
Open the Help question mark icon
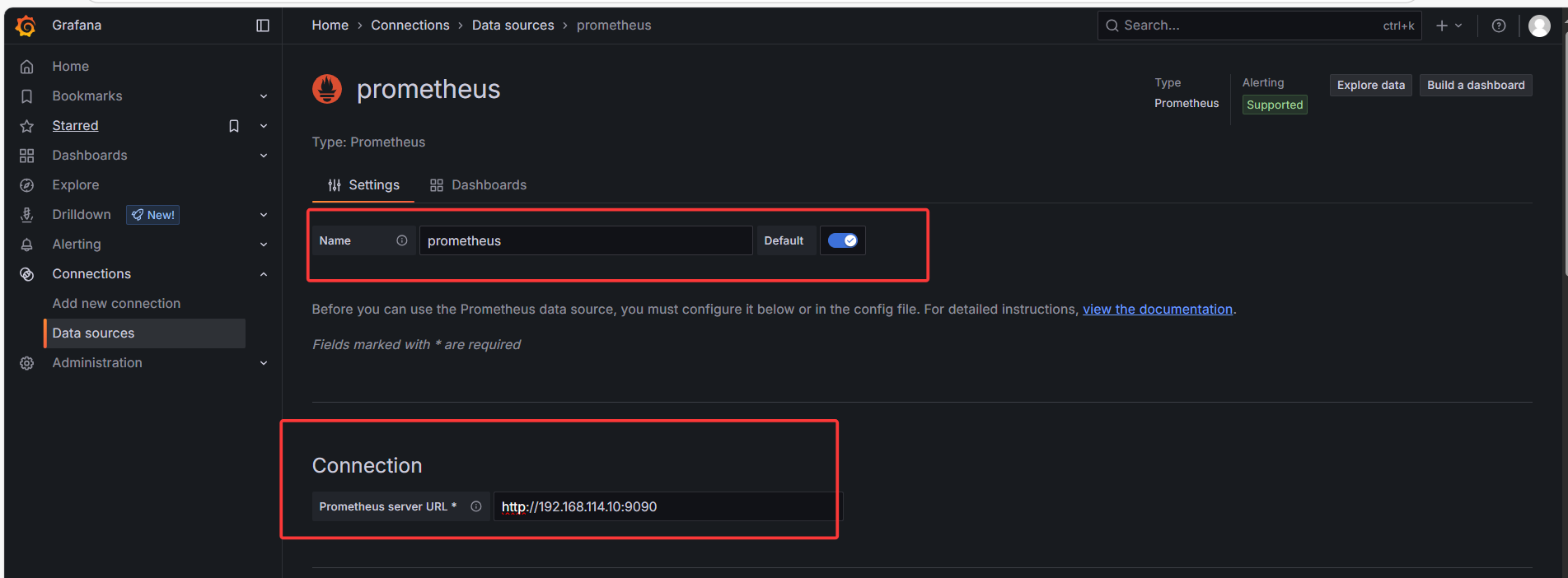click(1499, 26)
